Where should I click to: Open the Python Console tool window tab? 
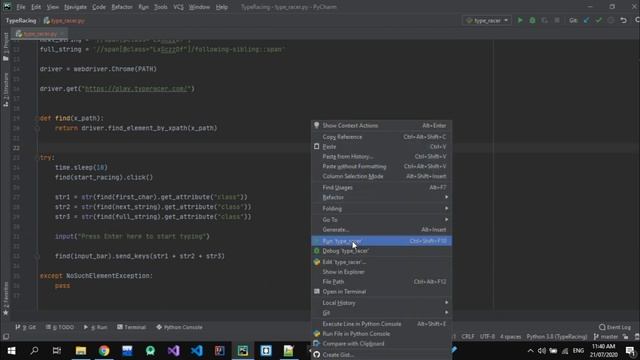click(179, 327)
